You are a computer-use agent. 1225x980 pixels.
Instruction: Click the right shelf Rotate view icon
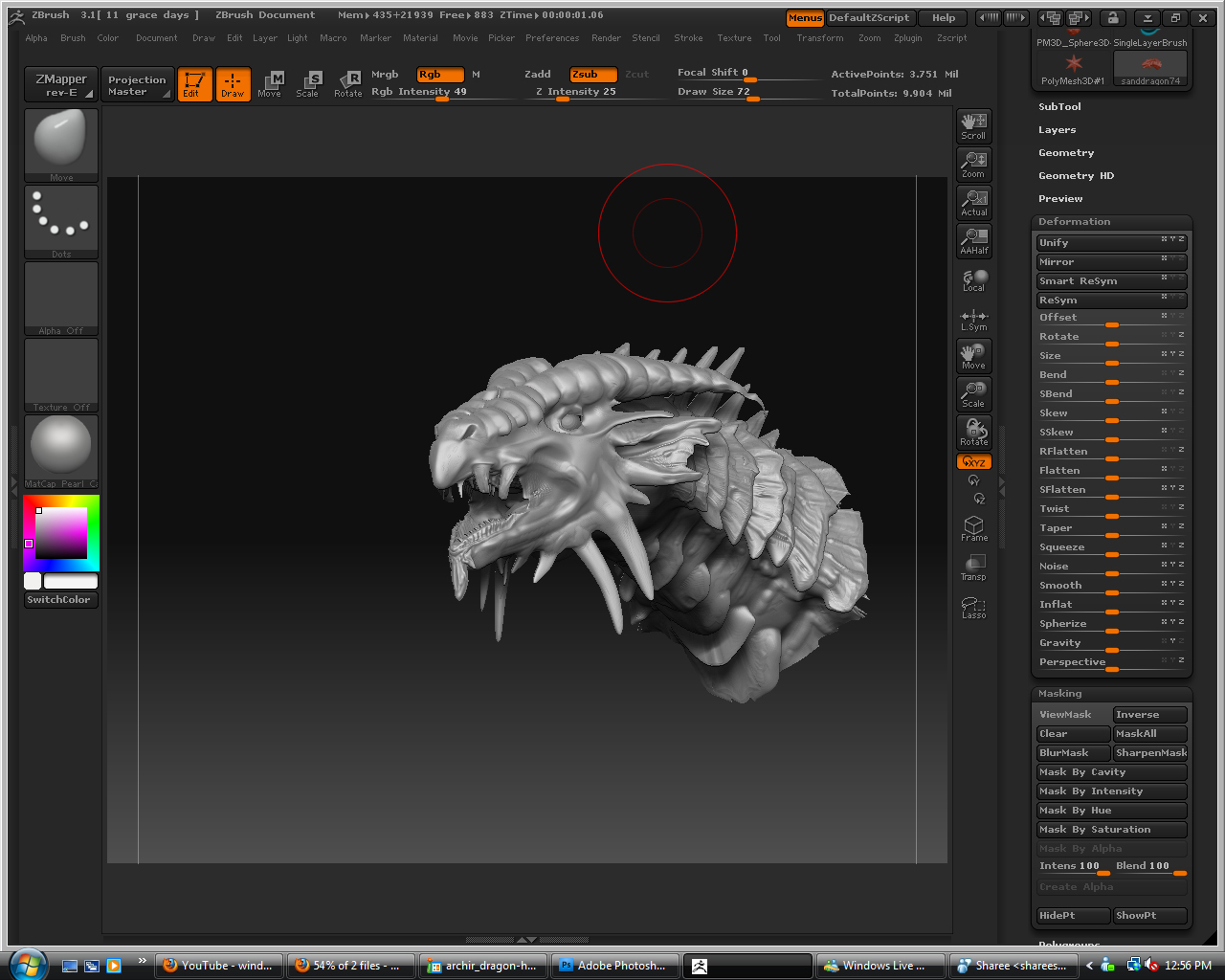click(973, 433)
